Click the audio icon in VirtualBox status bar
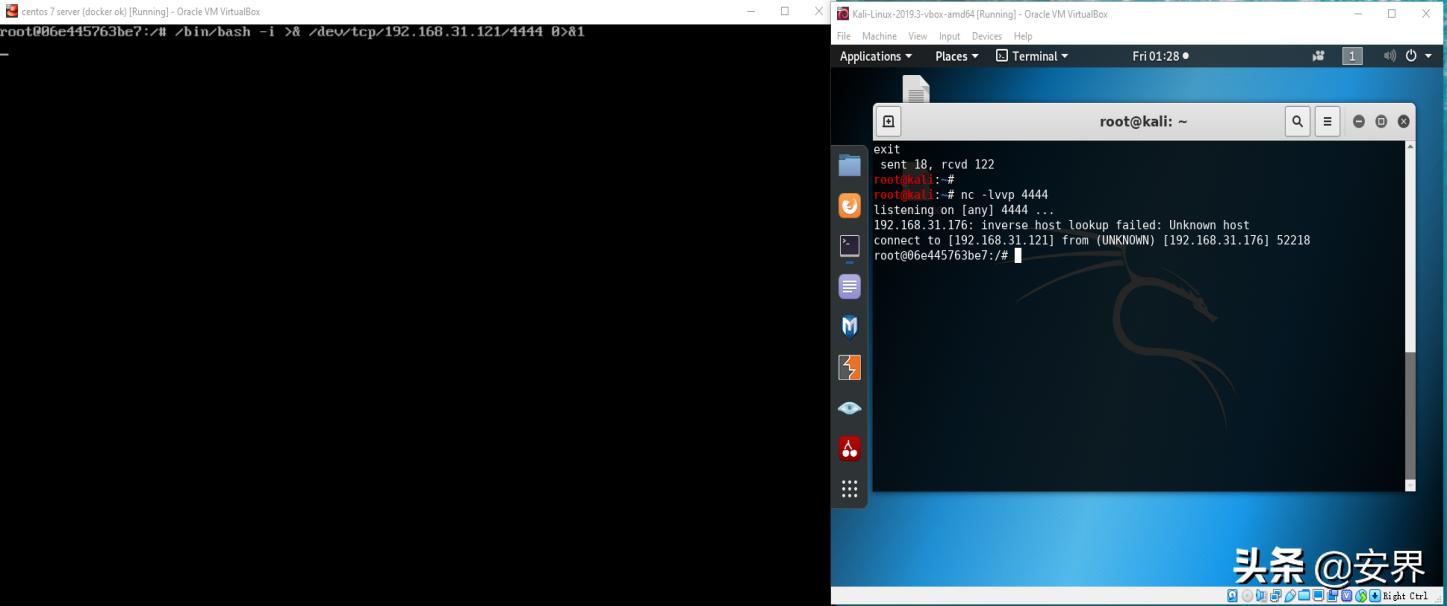 pos(1261,596)
